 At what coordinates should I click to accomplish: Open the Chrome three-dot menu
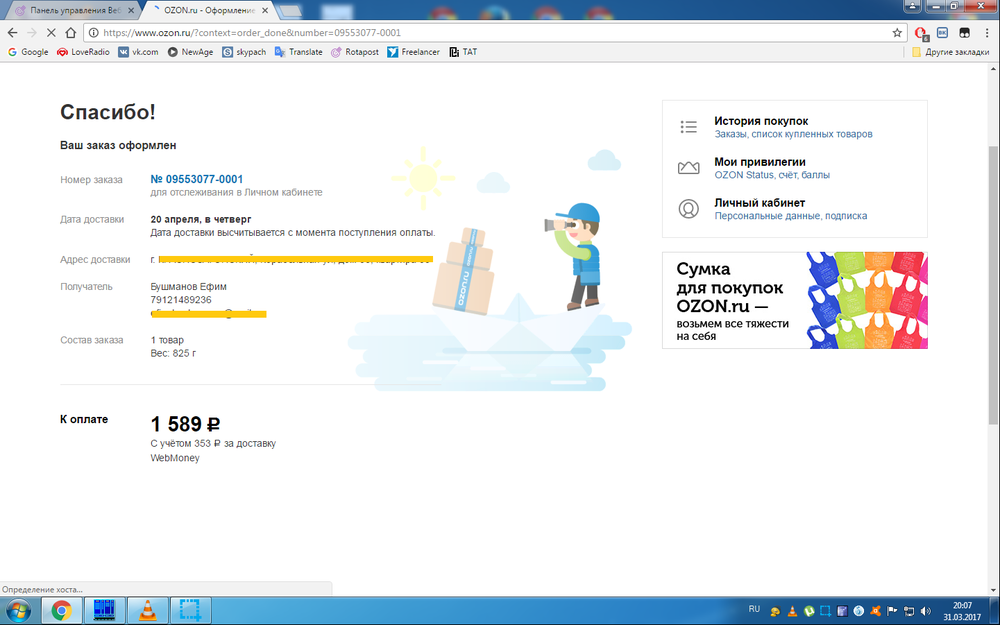tap(986, 33)
